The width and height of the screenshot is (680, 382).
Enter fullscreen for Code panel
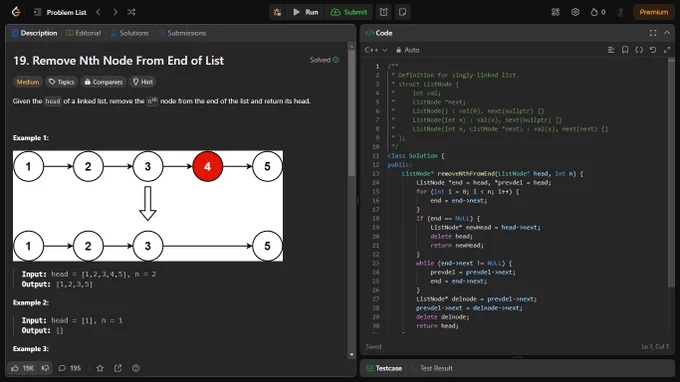(653, 33)
